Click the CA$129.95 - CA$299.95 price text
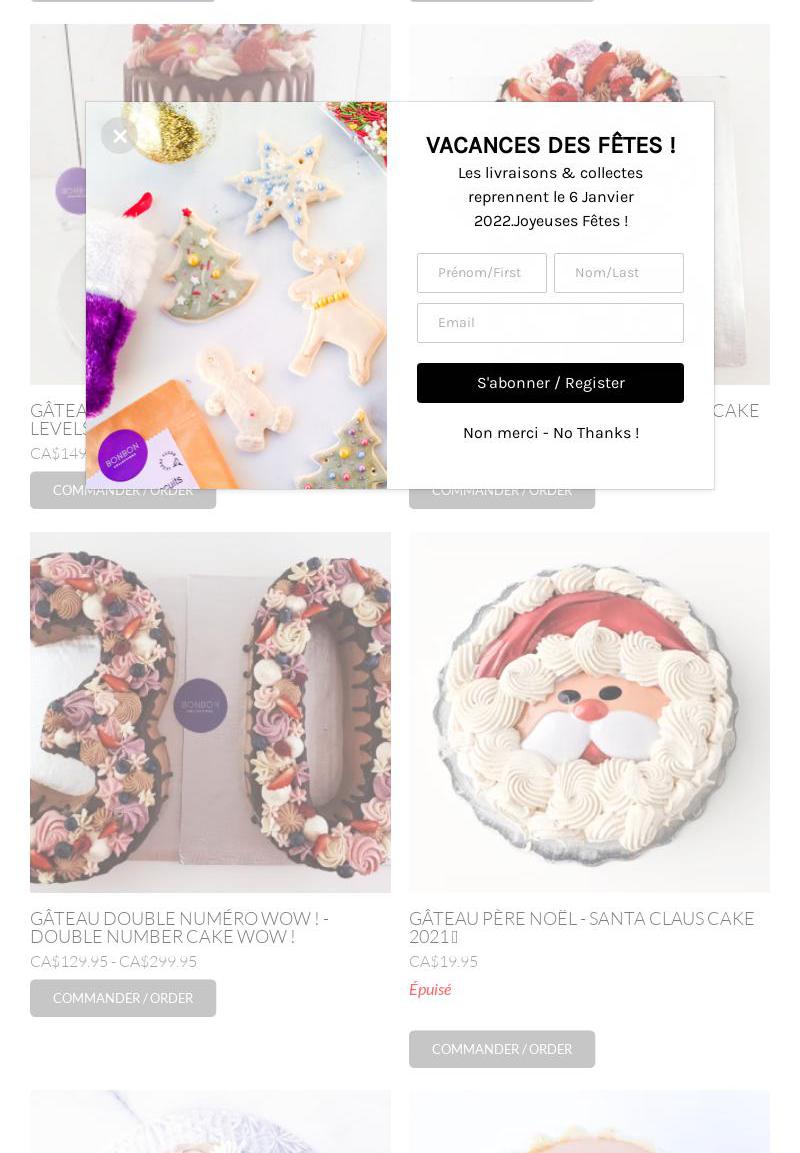The width and height of the screenshot is (800, 1153). 113,961
